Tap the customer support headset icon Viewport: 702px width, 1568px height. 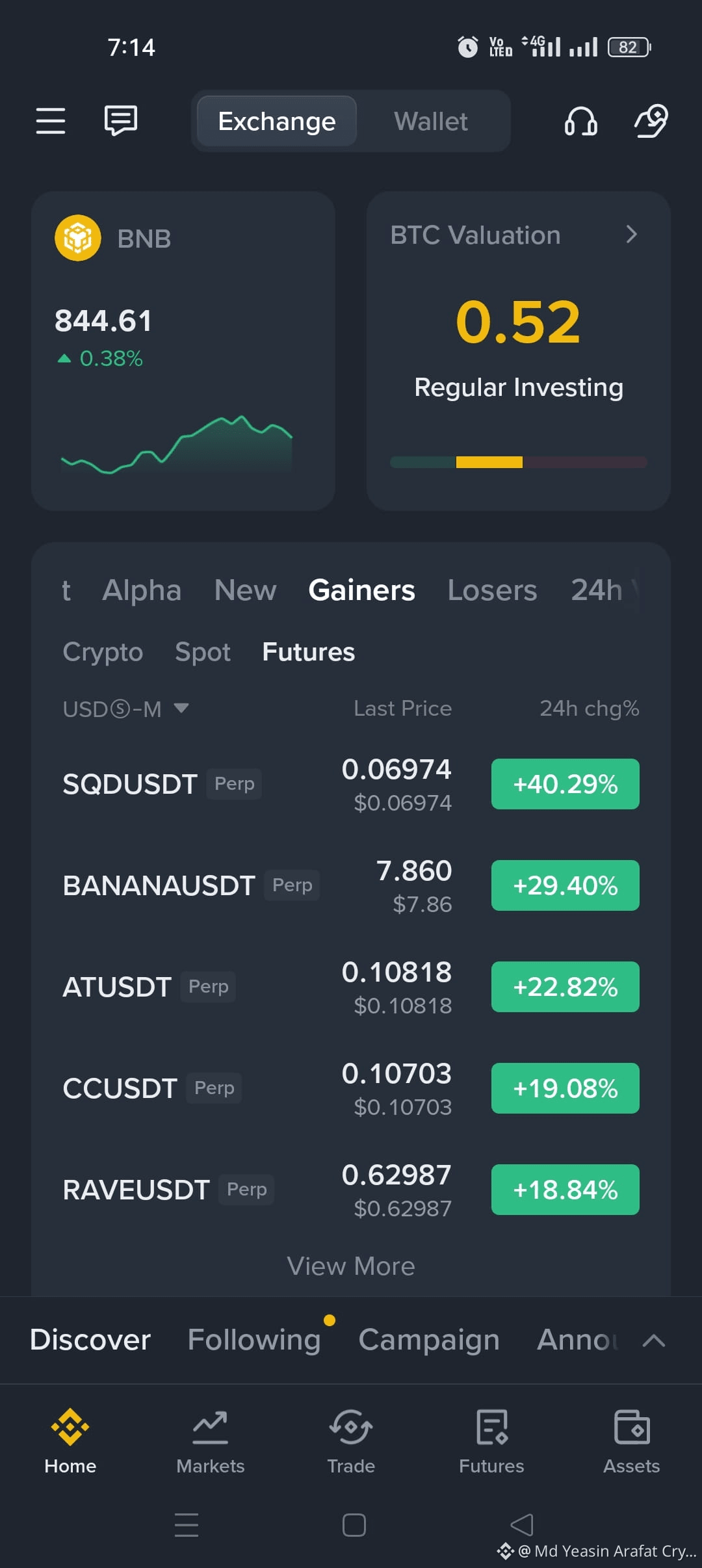point(581,121)
